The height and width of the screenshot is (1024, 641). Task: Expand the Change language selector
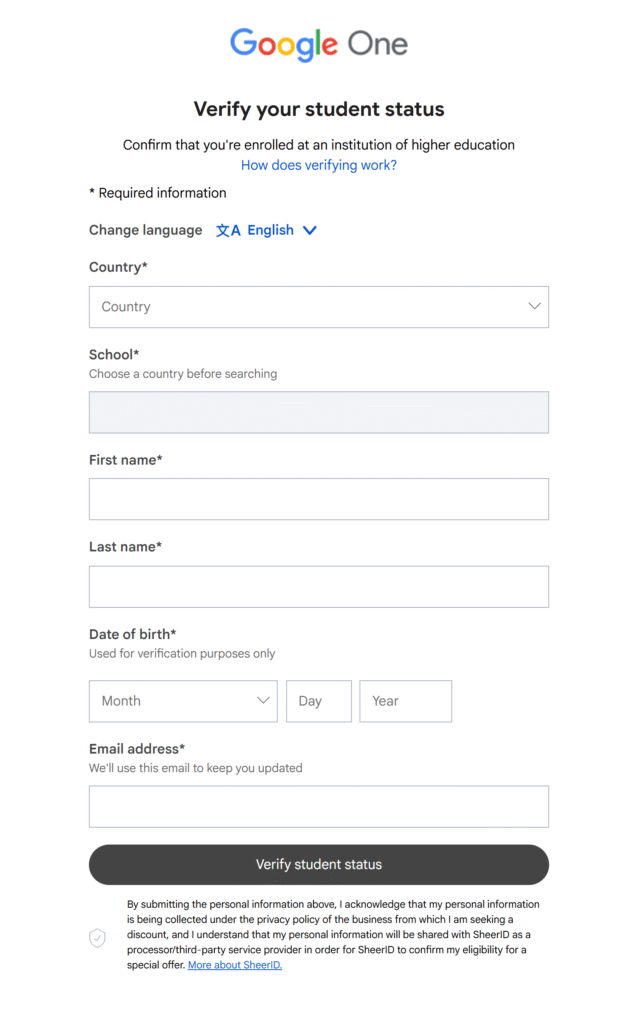pyautogui.click(x=267, y=230)
